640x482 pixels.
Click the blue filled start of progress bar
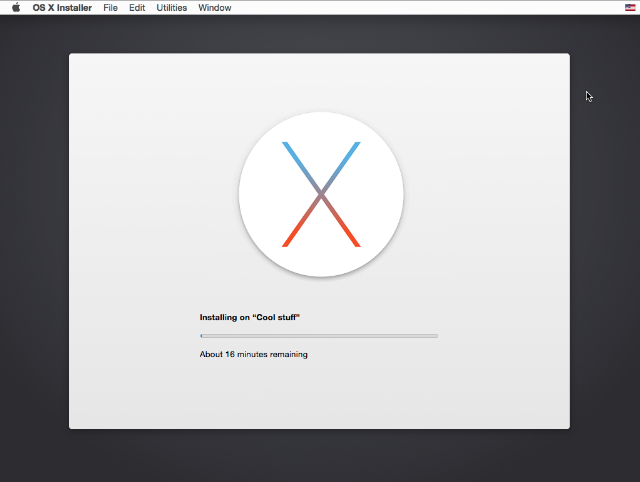[x=201, y=336]
